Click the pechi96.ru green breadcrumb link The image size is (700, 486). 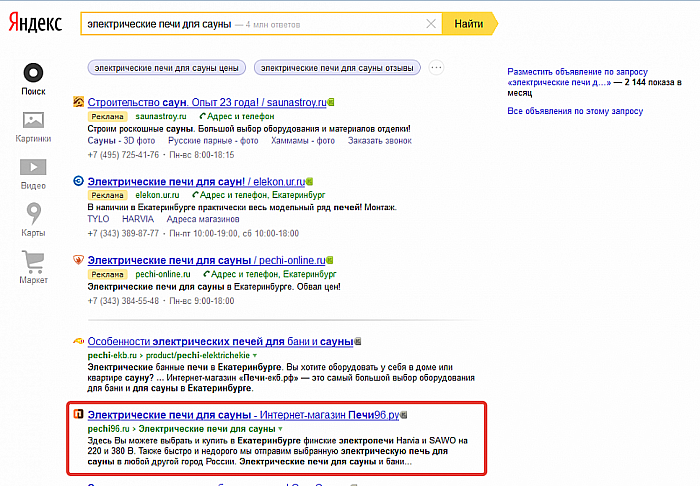pyautogui.click(x=181, y=429)
